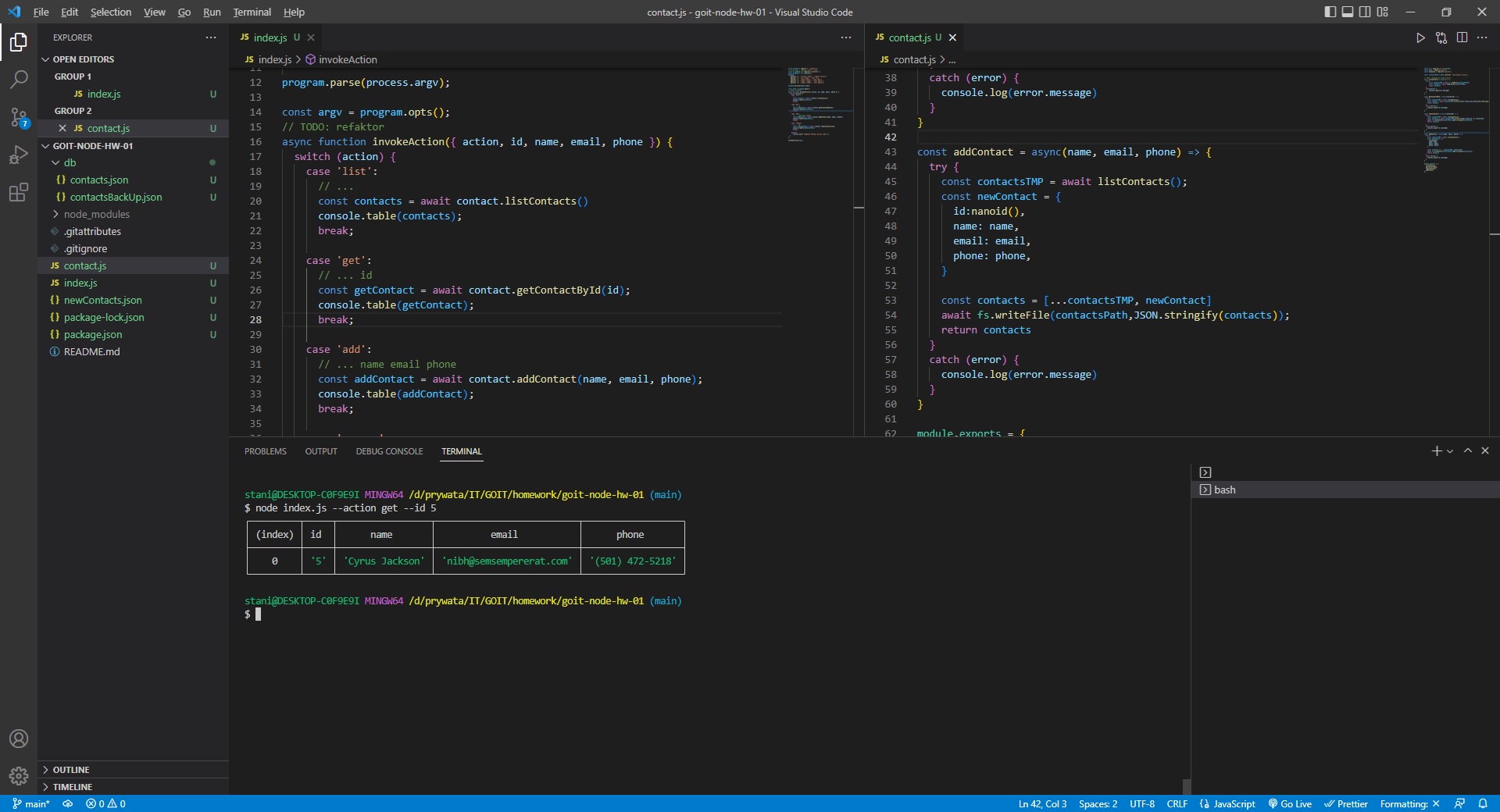Toggle the Panel visibility
1500x812 pixels.
1348,12
